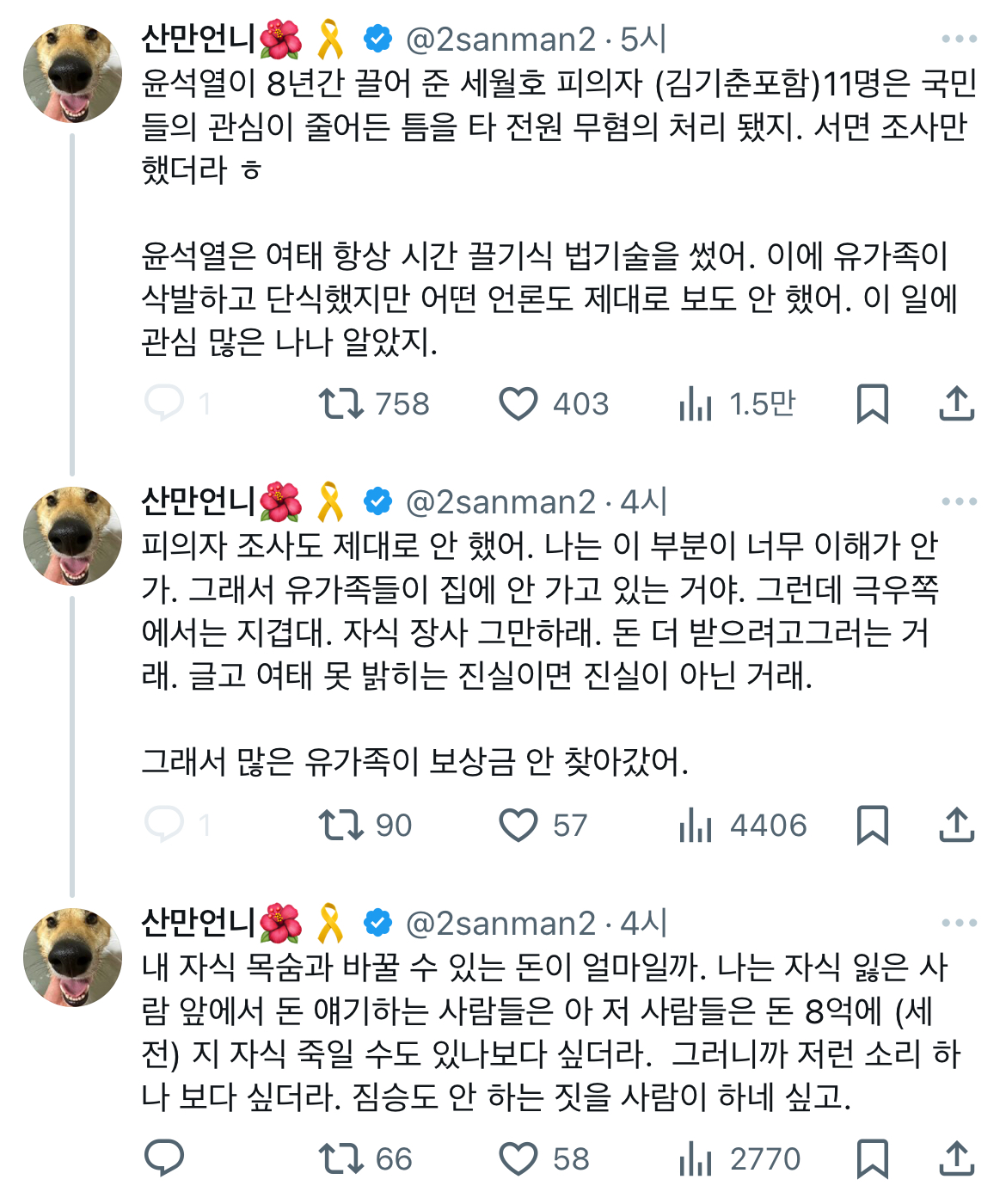The image size is (1006, 1204).
Task: Reply to the second tweet with 90 reposts
Action: click(164, 825)
